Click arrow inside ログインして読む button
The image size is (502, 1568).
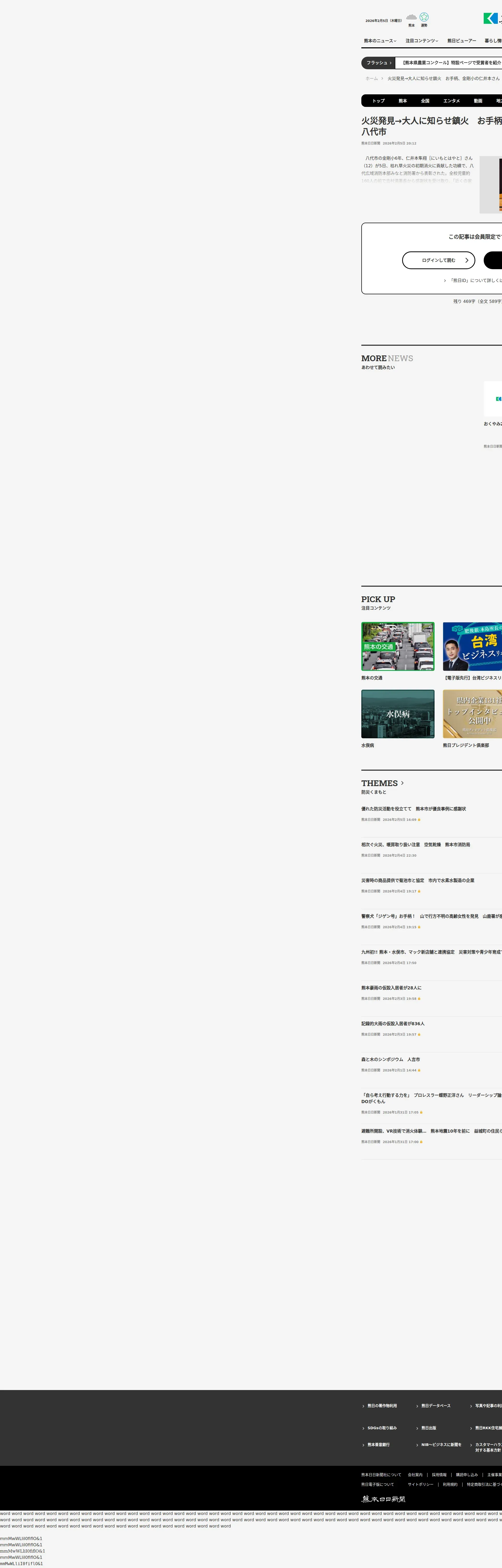point(467,261)
